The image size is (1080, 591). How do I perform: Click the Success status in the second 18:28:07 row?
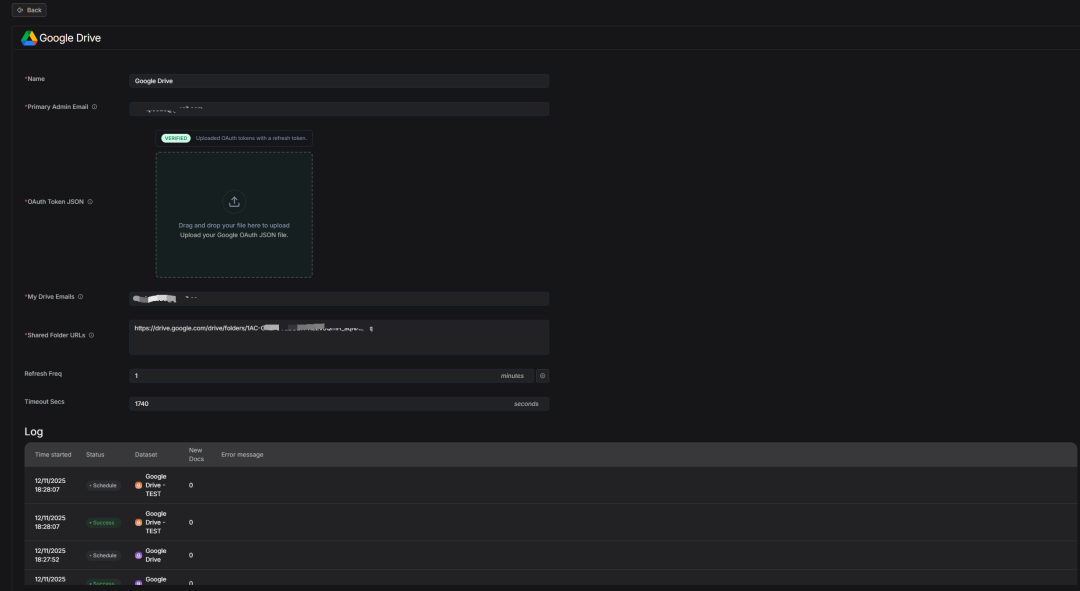[103, 523]
